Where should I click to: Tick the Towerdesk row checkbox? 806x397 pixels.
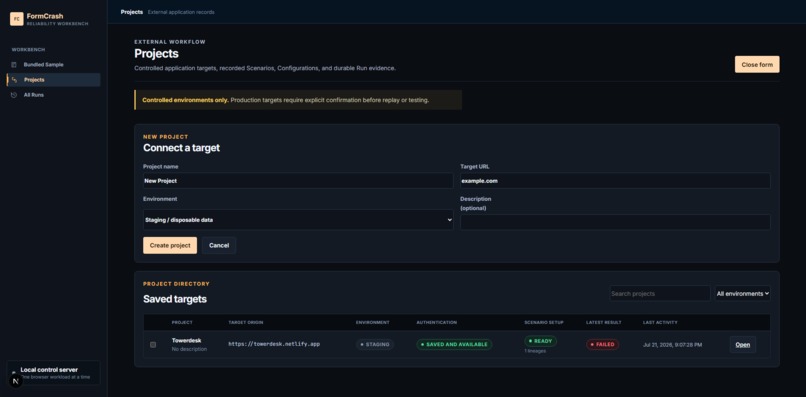click(153, 345)
